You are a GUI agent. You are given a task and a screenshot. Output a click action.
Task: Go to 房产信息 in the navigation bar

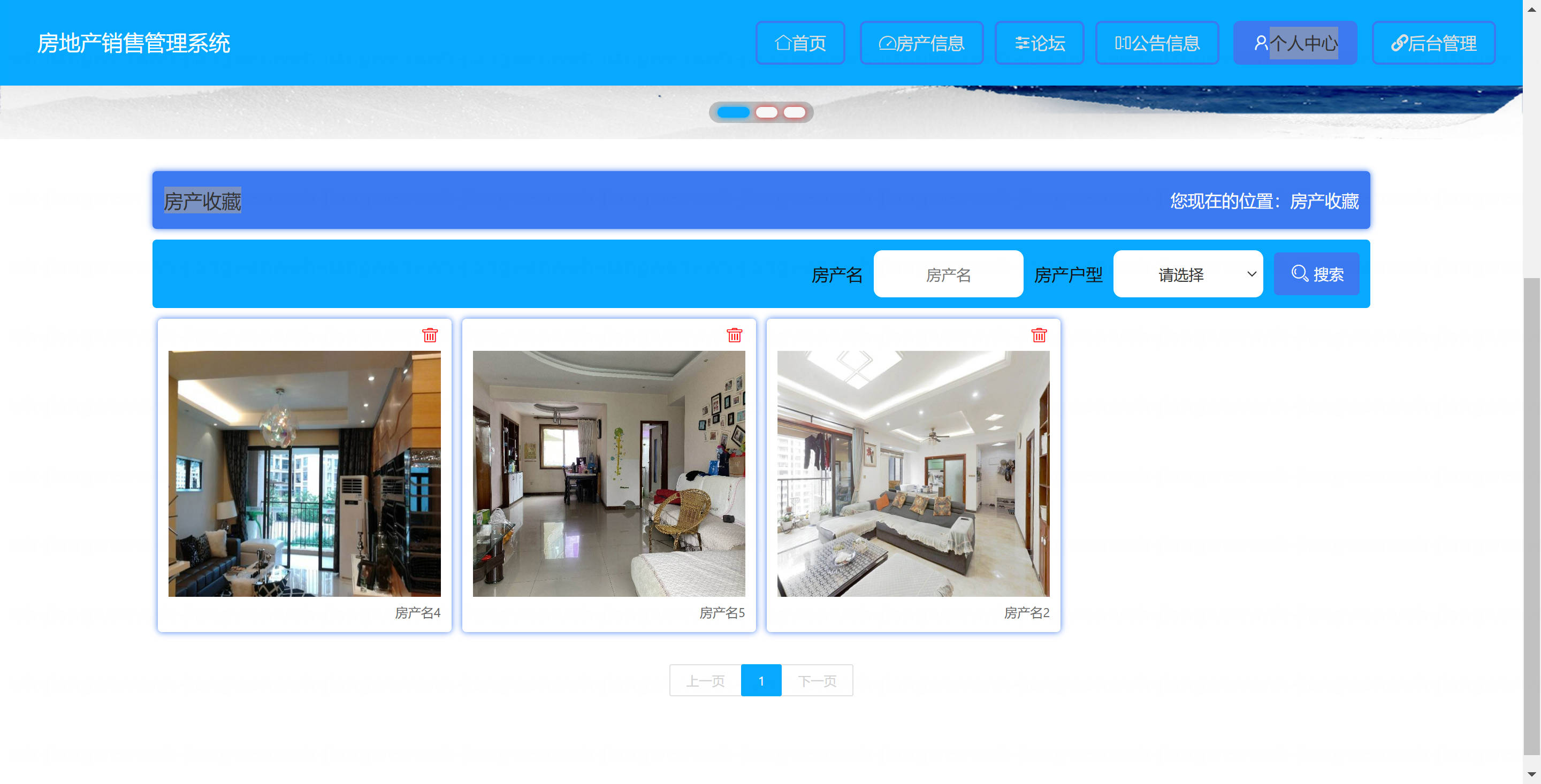[921, 43]
